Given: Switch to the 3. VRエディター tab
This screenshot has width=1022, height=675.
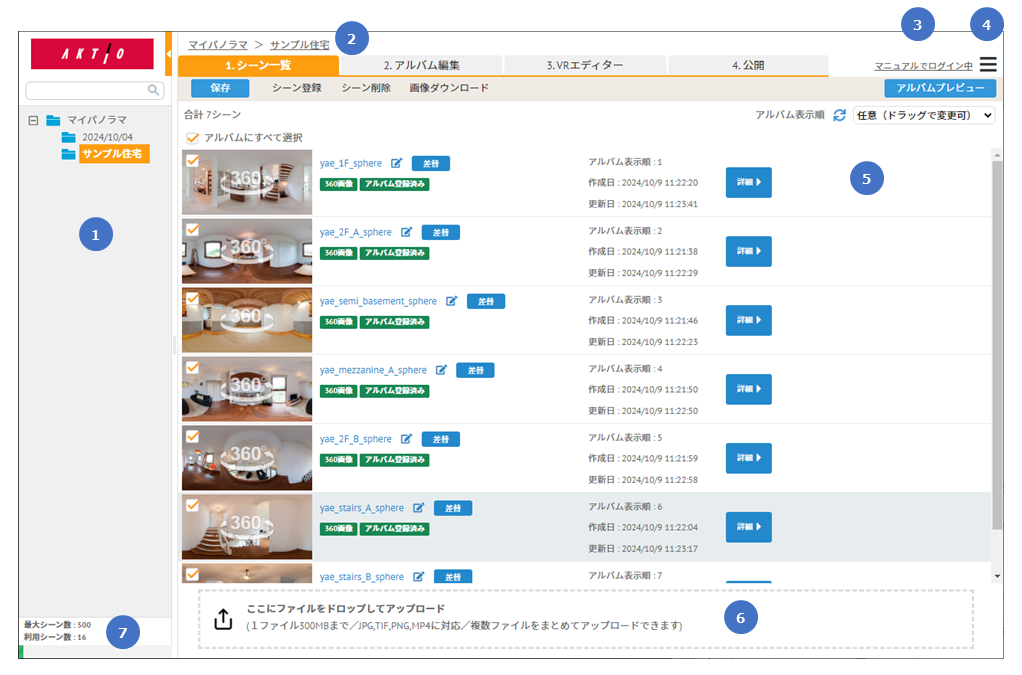Looking at the screenshot, I should pyautogui.click(x=585, y=66).
